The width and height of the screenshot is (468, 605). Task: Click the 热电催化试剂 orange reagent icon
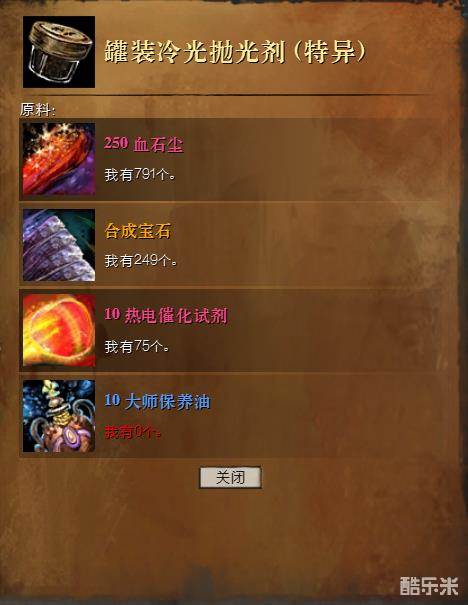[x=59, y=330]
